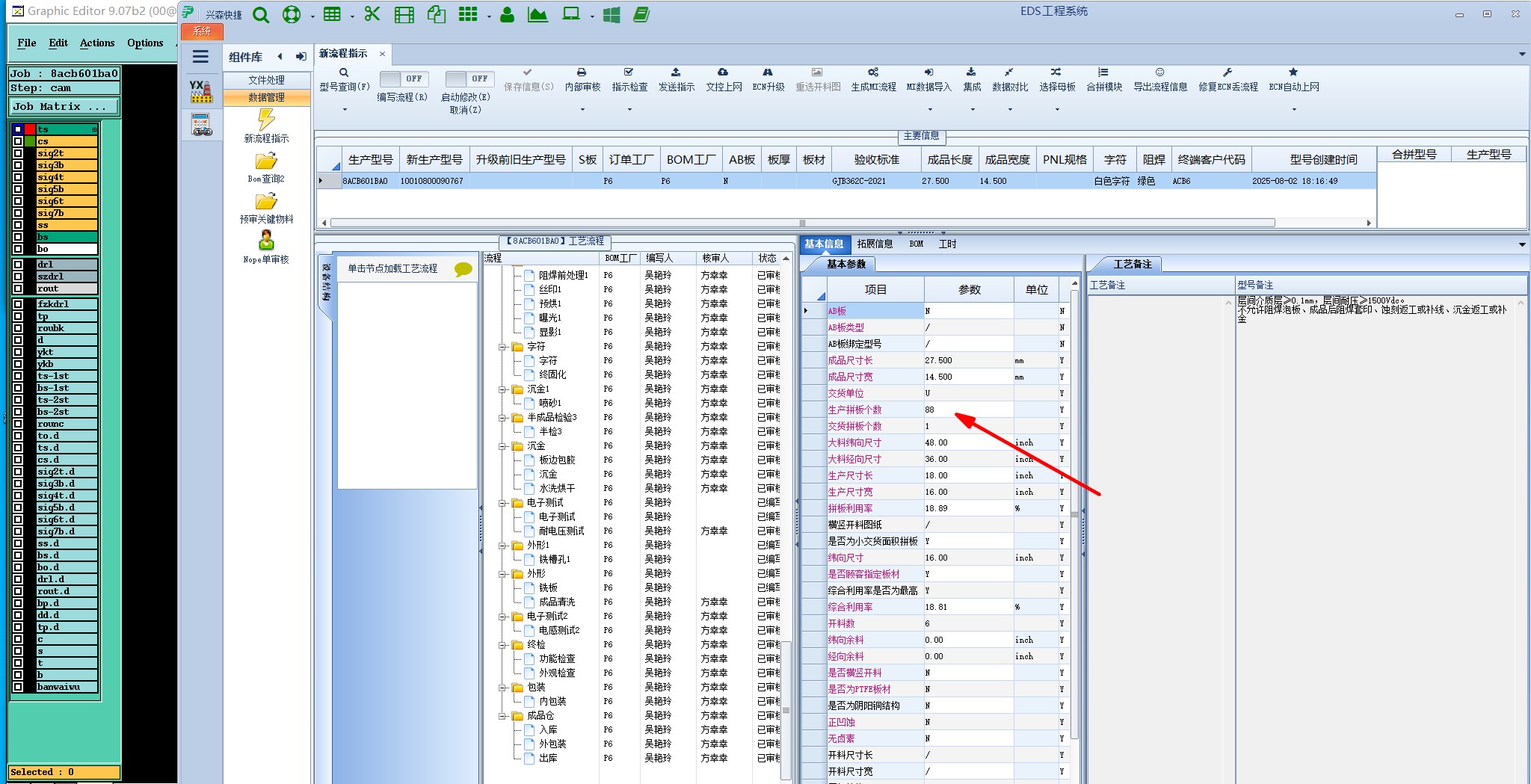
Task: Click the green laptop icon in the top toolbar
Action: tap(571, 15)
